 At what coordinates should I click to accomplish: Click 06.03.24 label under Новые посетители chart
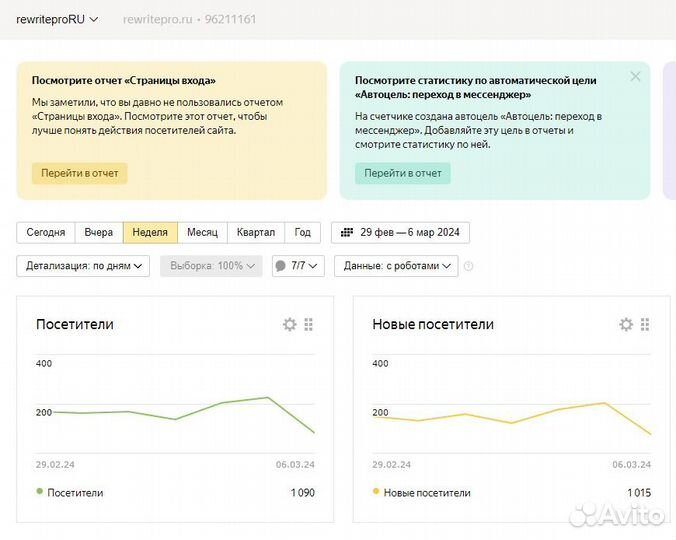pos(632,465)
